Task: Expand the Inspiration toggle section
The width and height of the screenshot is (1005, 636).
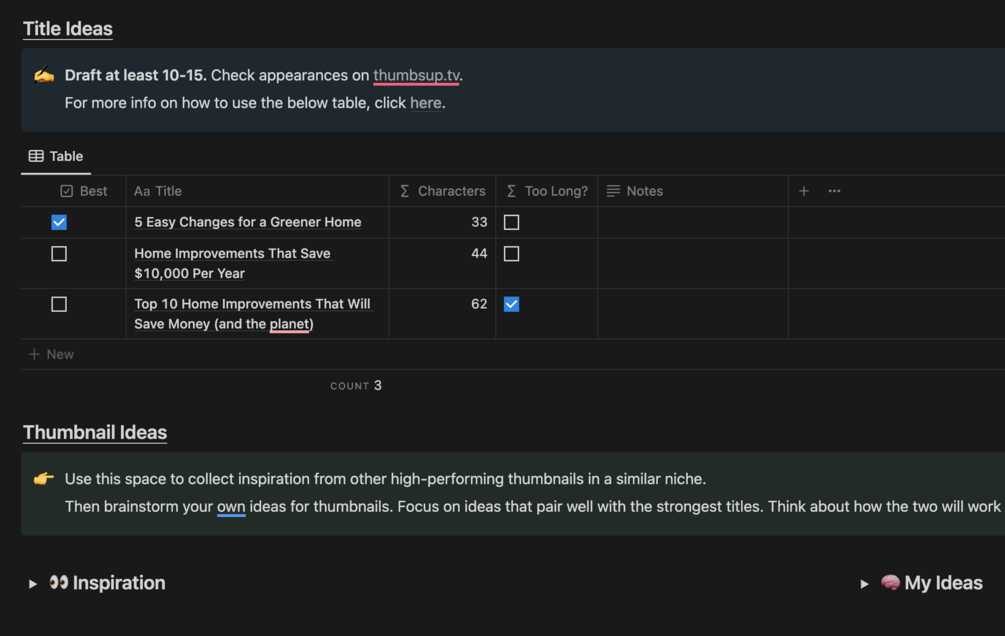Action: [33, 583]
